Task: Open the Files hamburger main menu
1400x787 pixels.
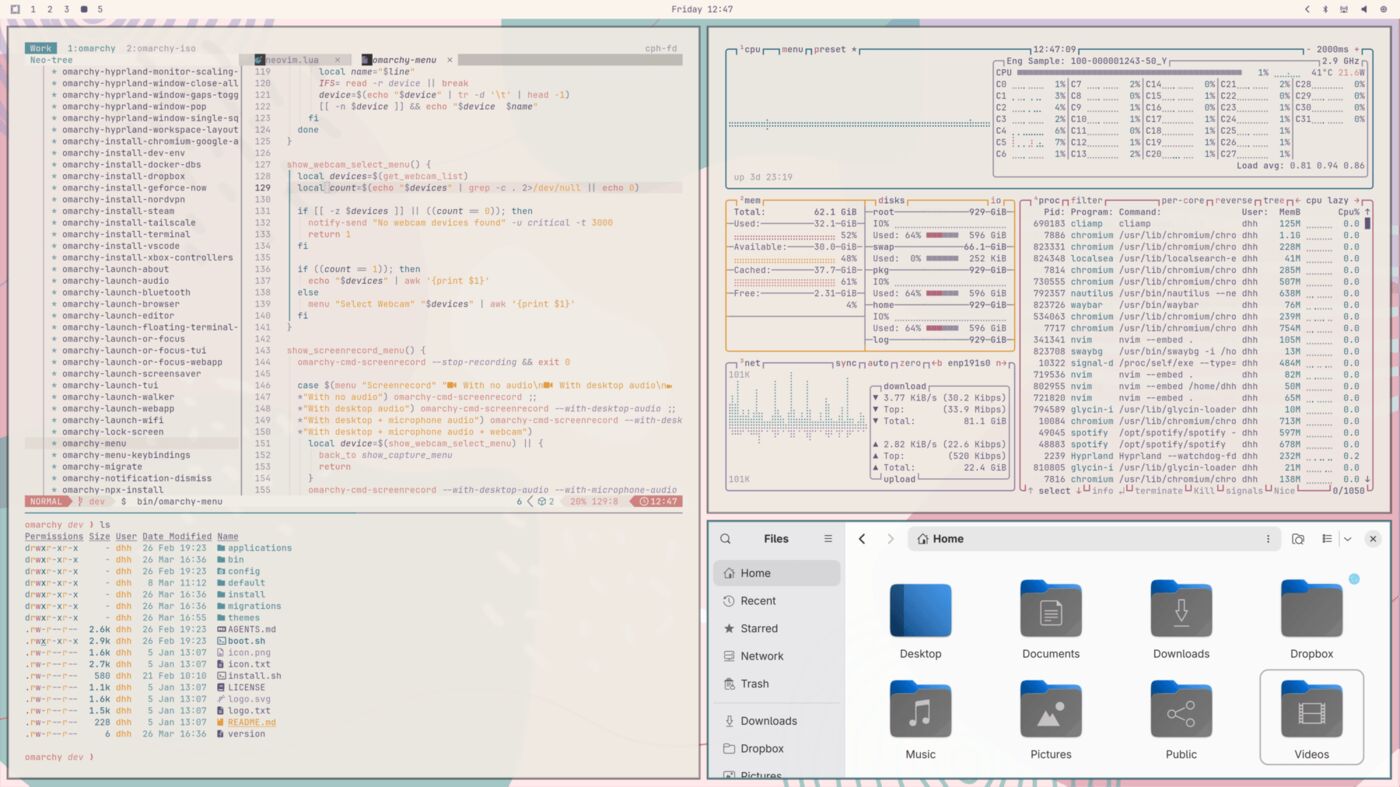Action: pos(828,539)
